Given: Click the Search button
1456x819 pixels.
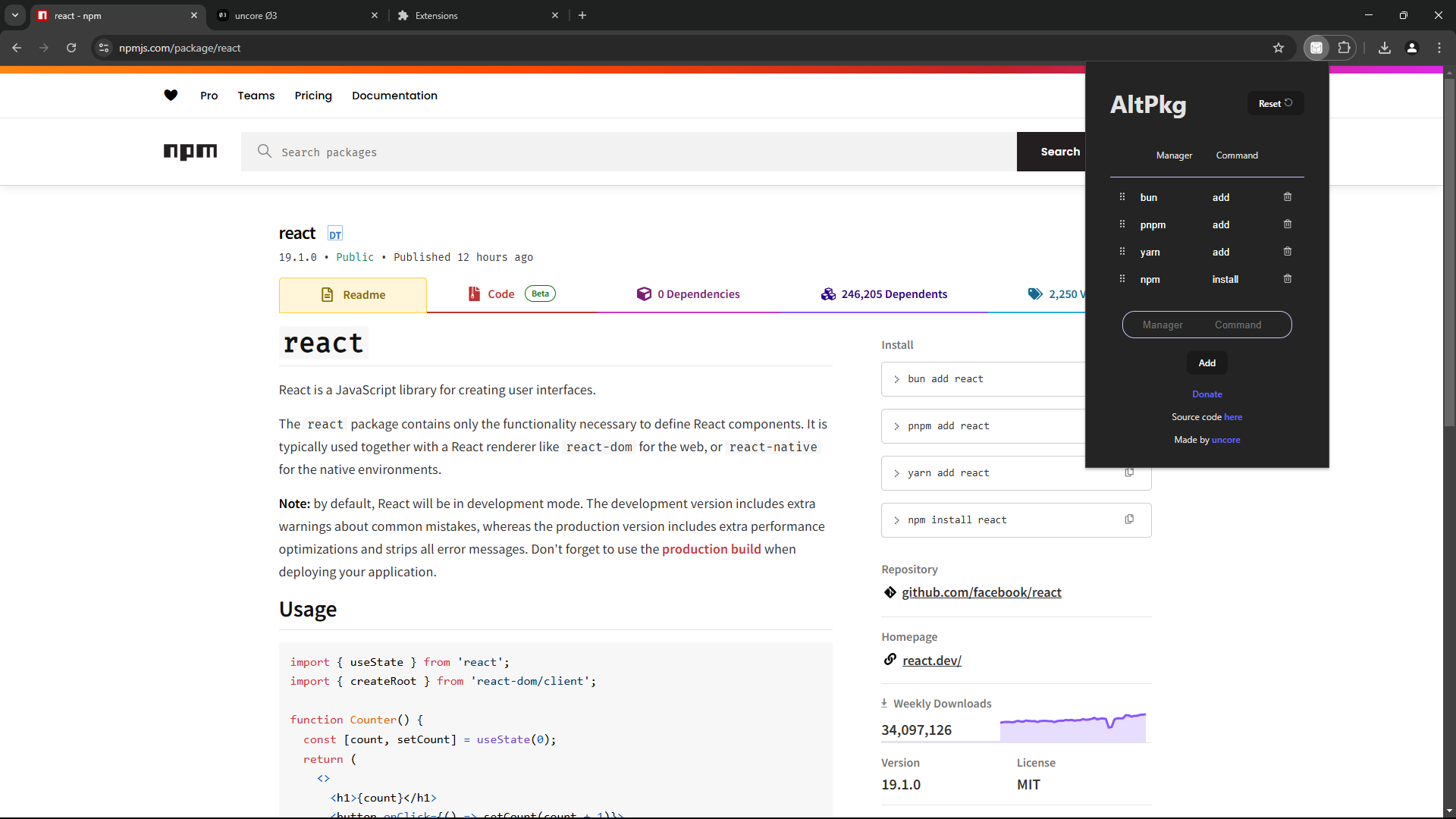Looking at the screenshot, I should point(1052,152).
